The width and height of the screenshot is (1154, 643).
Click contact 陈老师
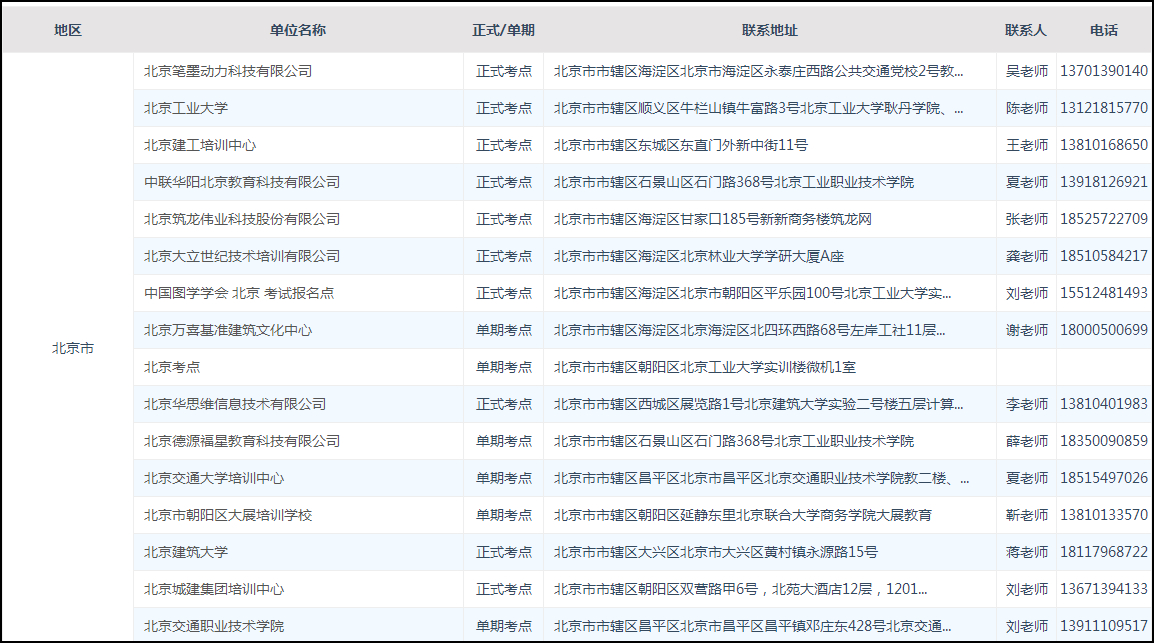pos(1027,108)
